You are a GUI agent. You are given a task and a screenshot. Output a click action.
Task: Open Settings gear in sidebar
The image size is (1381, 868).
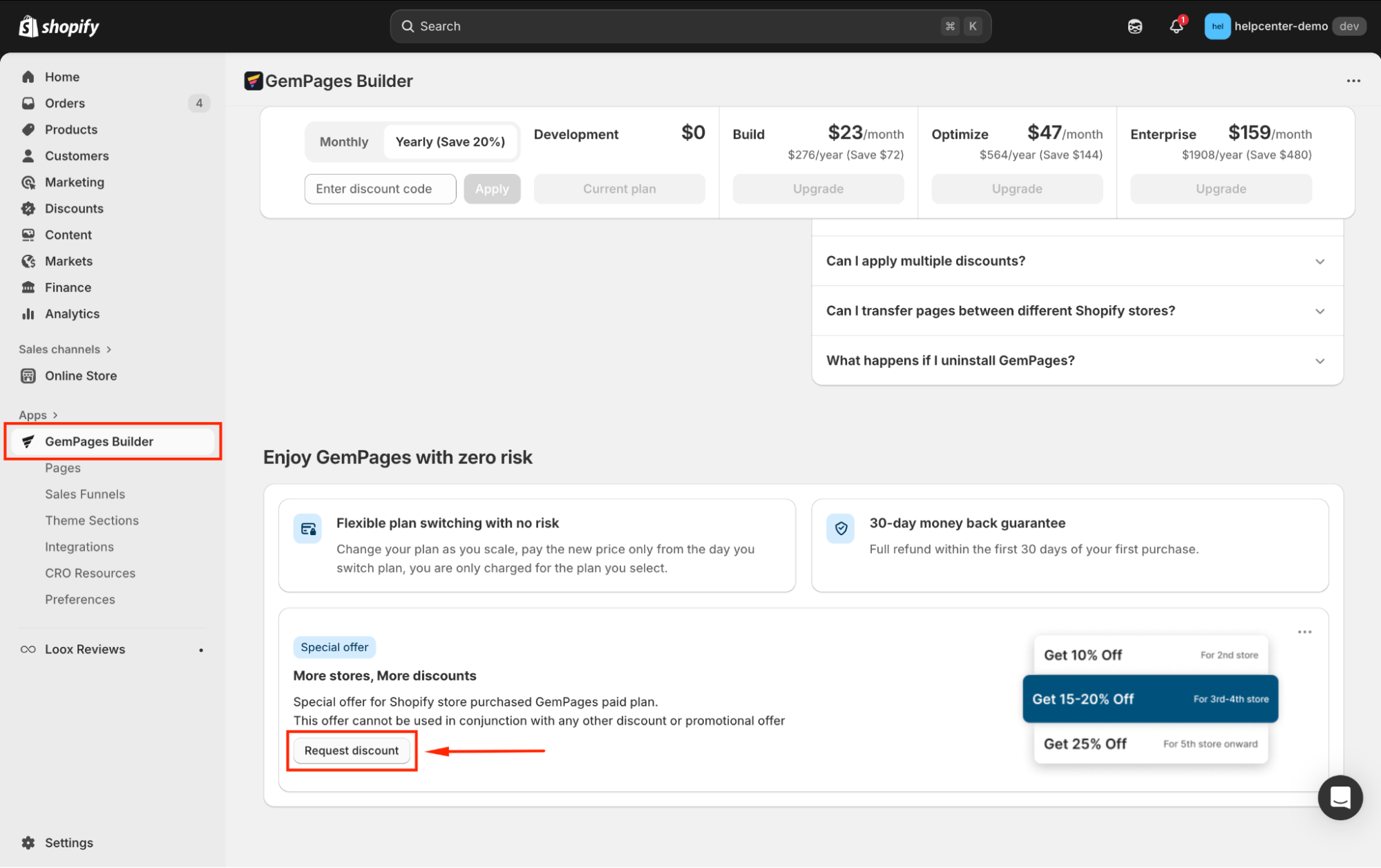pyautogui.click(x=28, y=842)
